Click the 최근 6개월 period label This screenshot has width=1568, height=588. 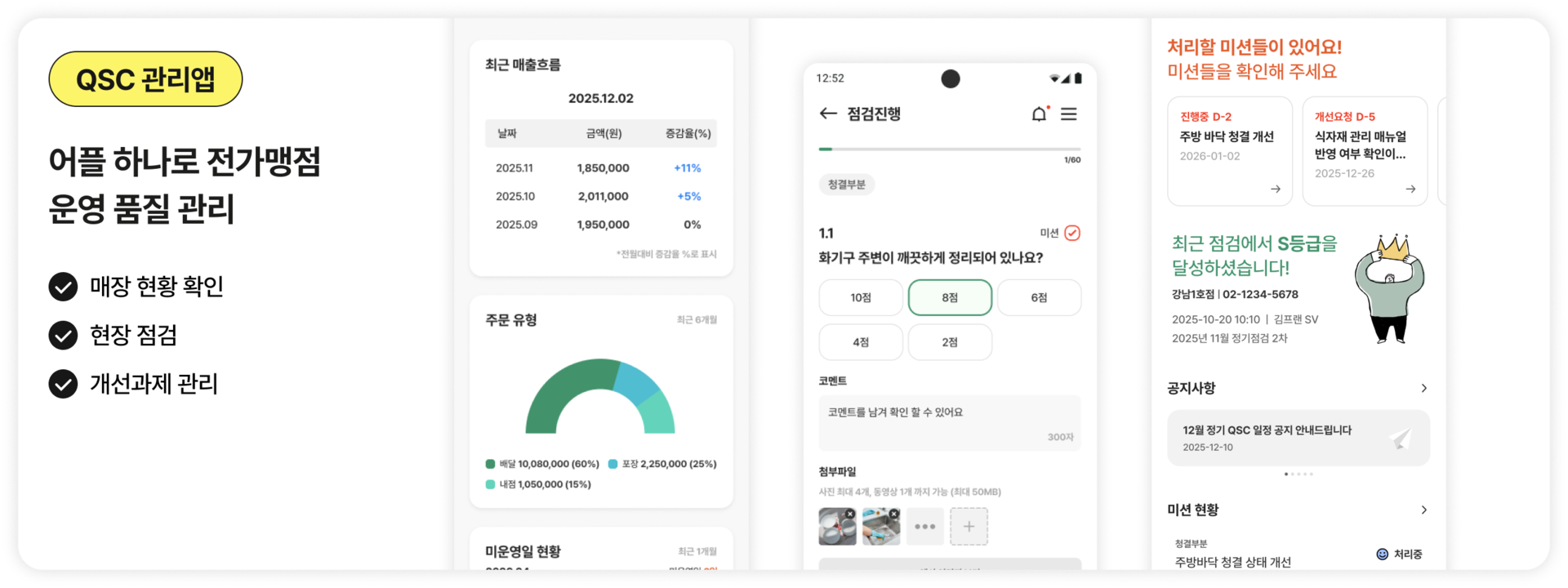(697, 320)
